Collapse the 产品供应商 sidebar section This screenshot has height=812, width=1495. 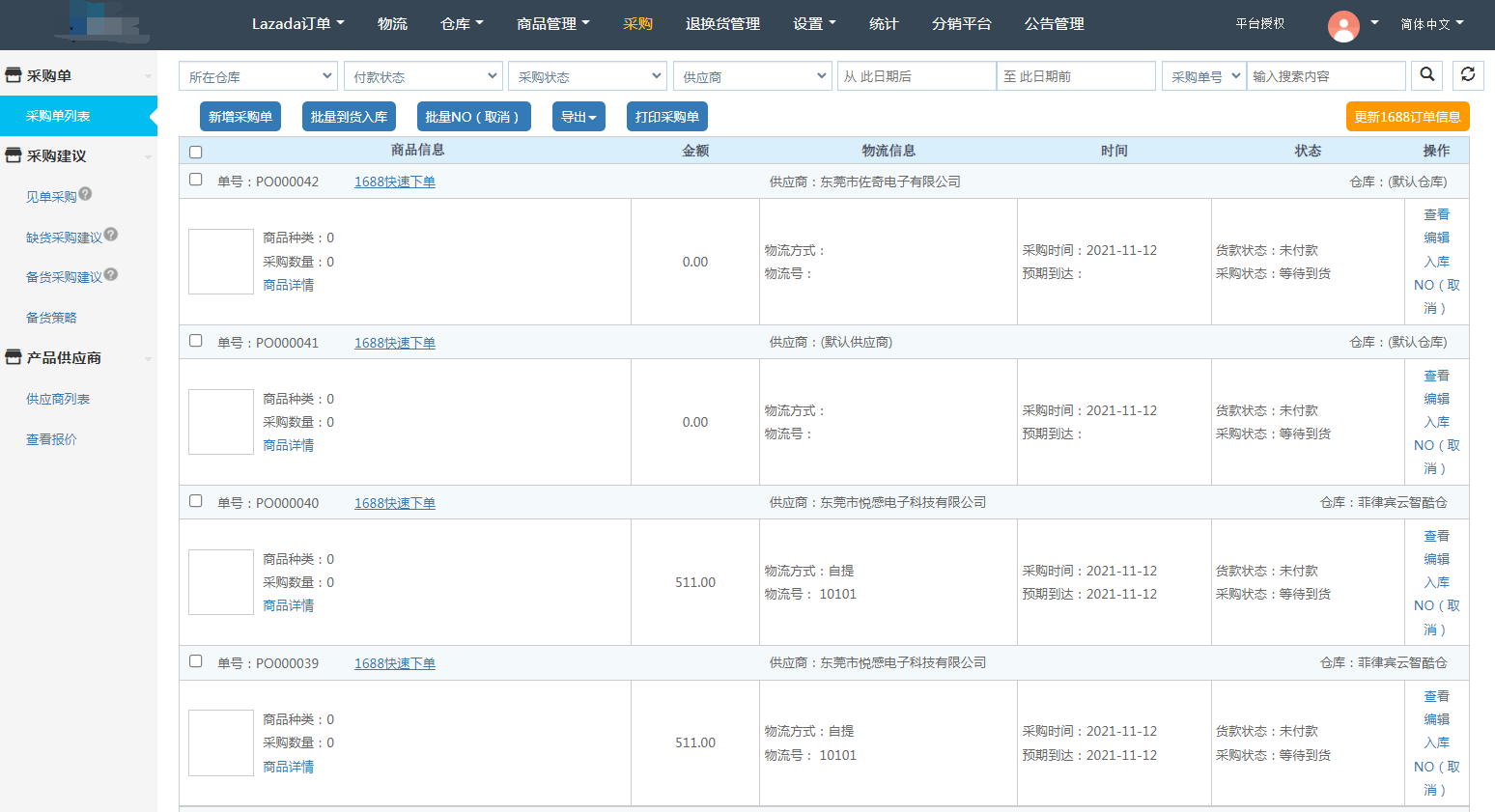point(148,358)
